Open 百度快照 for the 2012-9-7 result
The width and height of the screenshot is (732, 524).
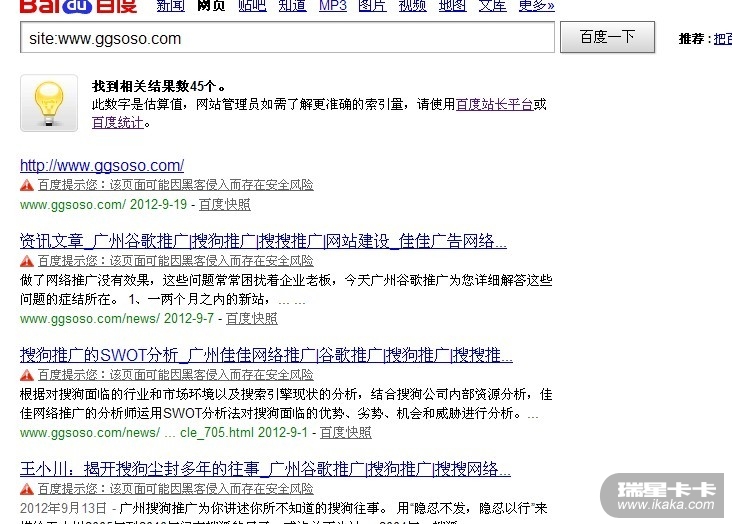(x=252, y=319)
